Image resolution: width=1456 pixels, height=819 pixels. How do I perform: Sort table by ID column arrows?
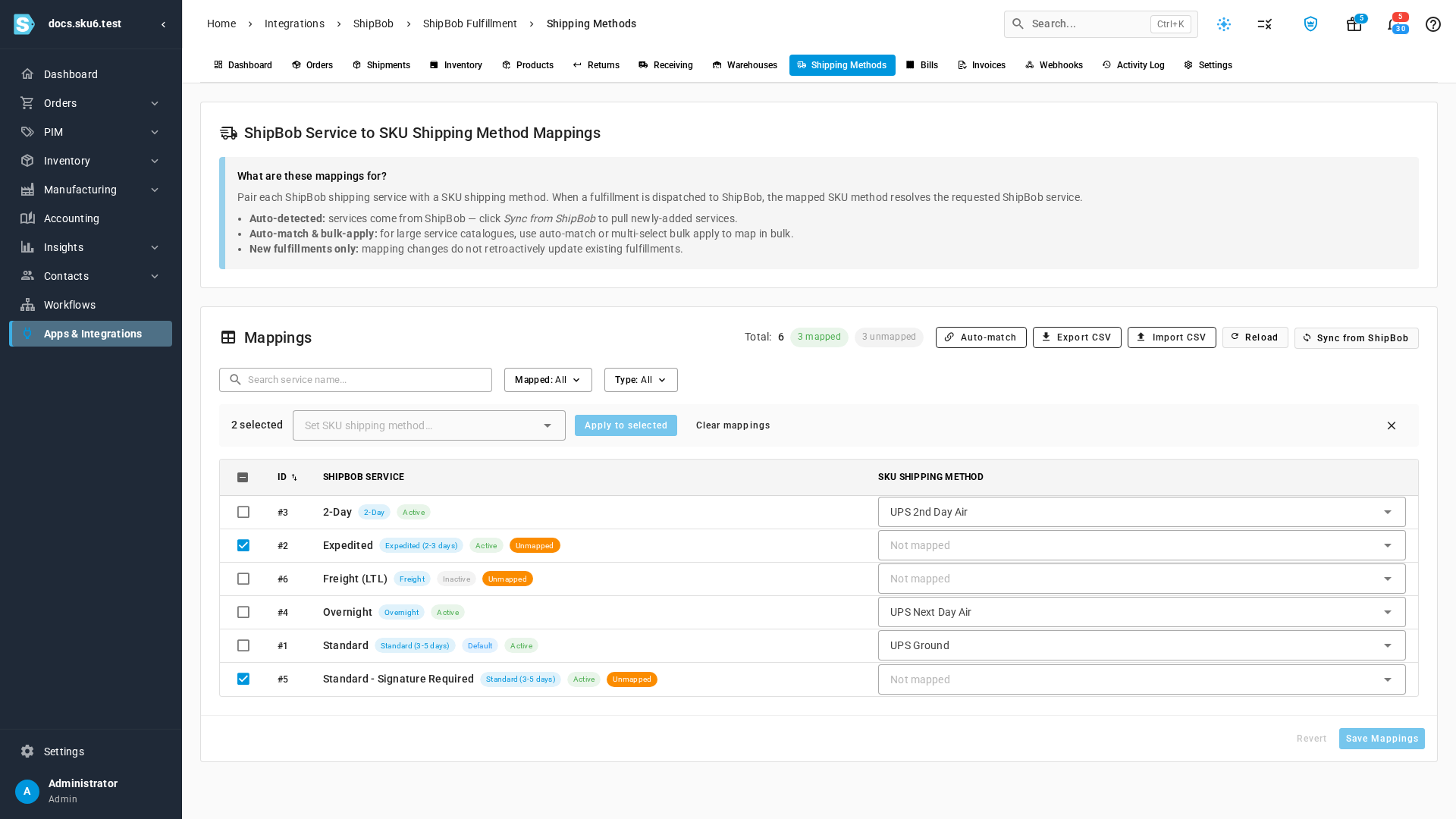(294, 477)
